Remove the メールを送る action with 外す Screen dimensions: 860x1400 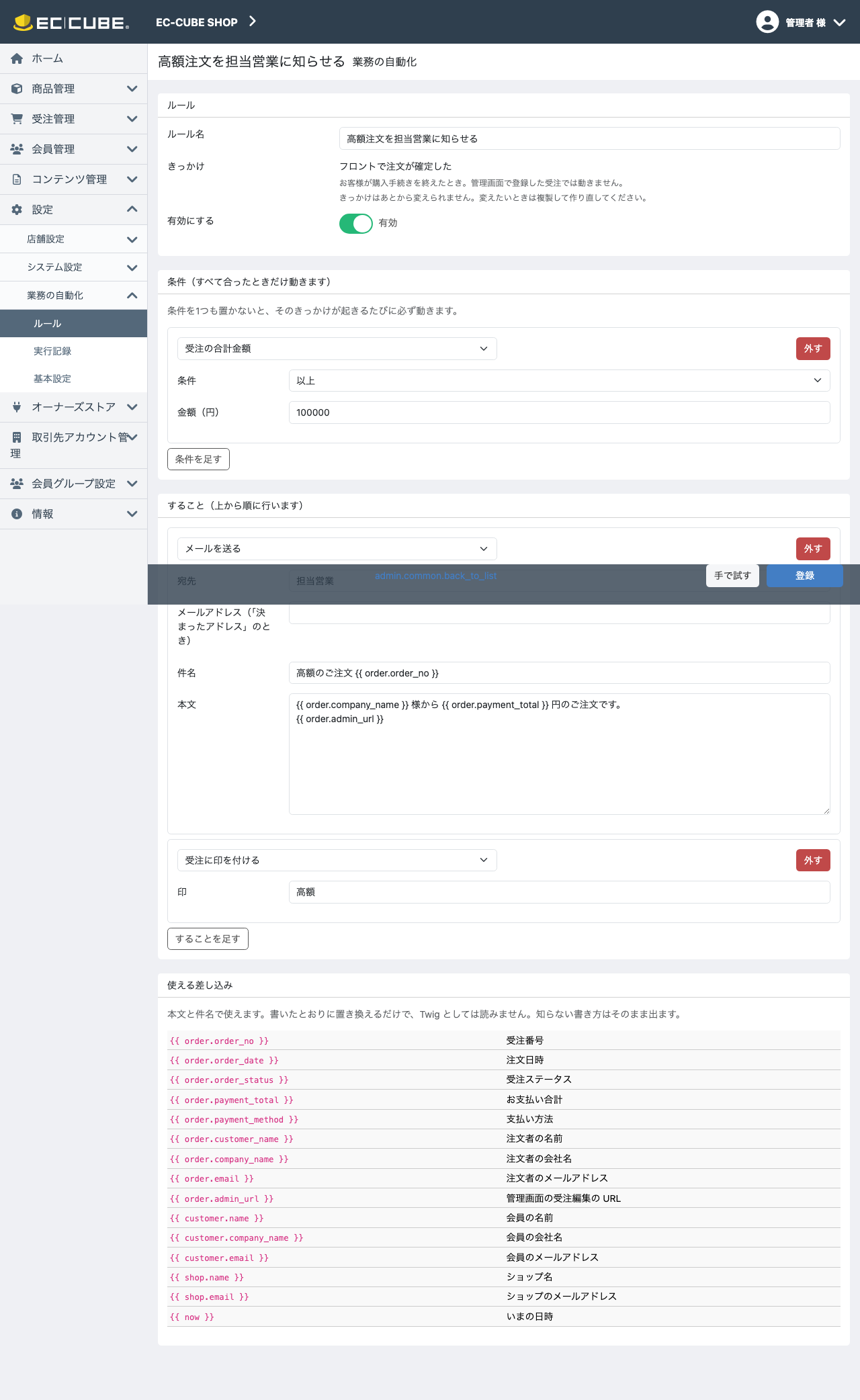click(x=813, y=549)
